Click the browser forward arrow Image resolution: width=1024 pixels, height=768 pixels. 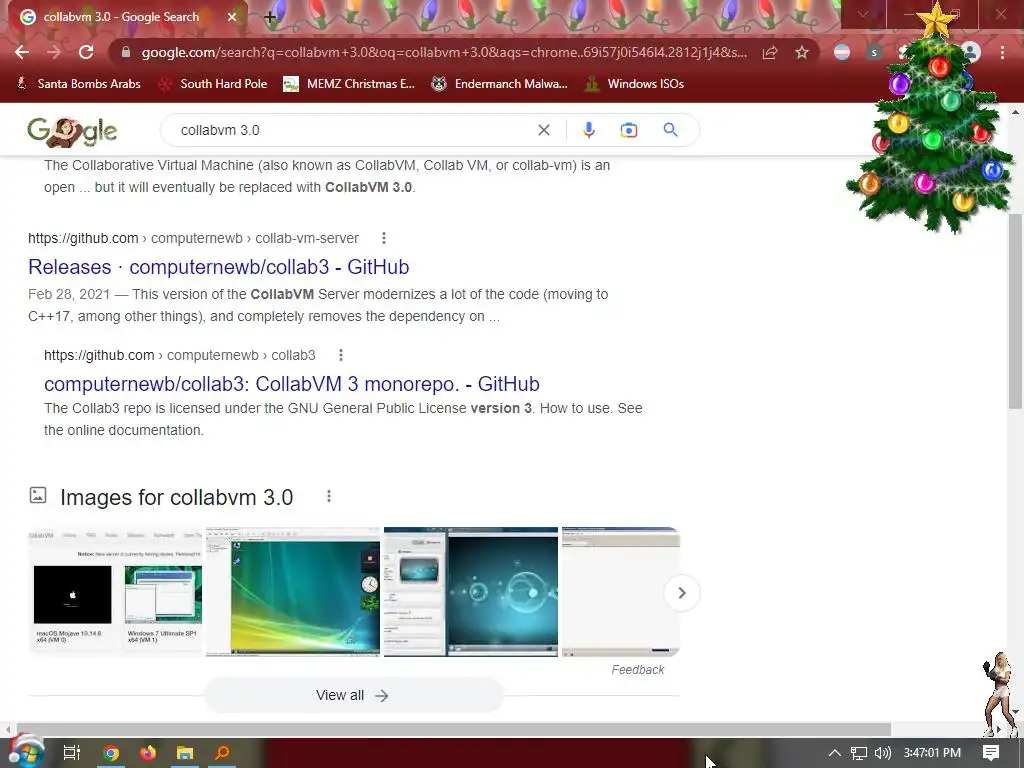click(x=54, y=52)
